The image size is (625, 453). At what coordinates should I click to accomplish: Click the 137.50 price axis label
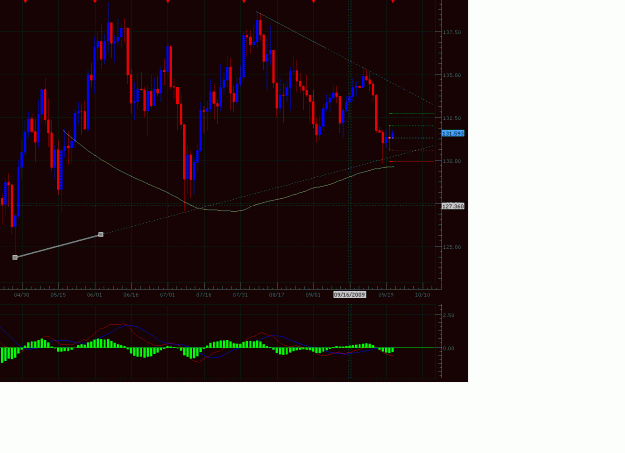452,32
